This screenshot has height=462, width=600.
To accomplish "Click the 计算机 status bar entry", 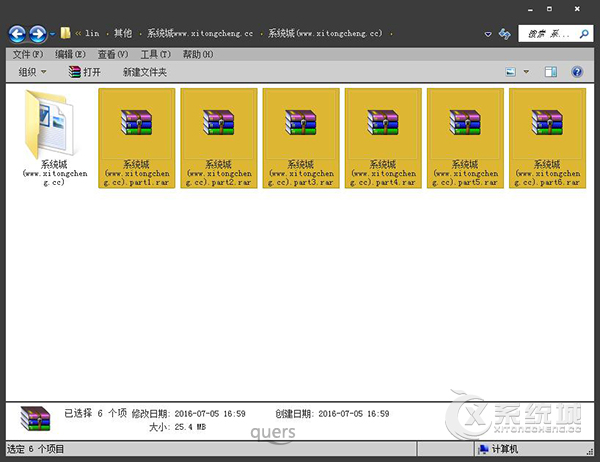I will (x=499, y=449).
